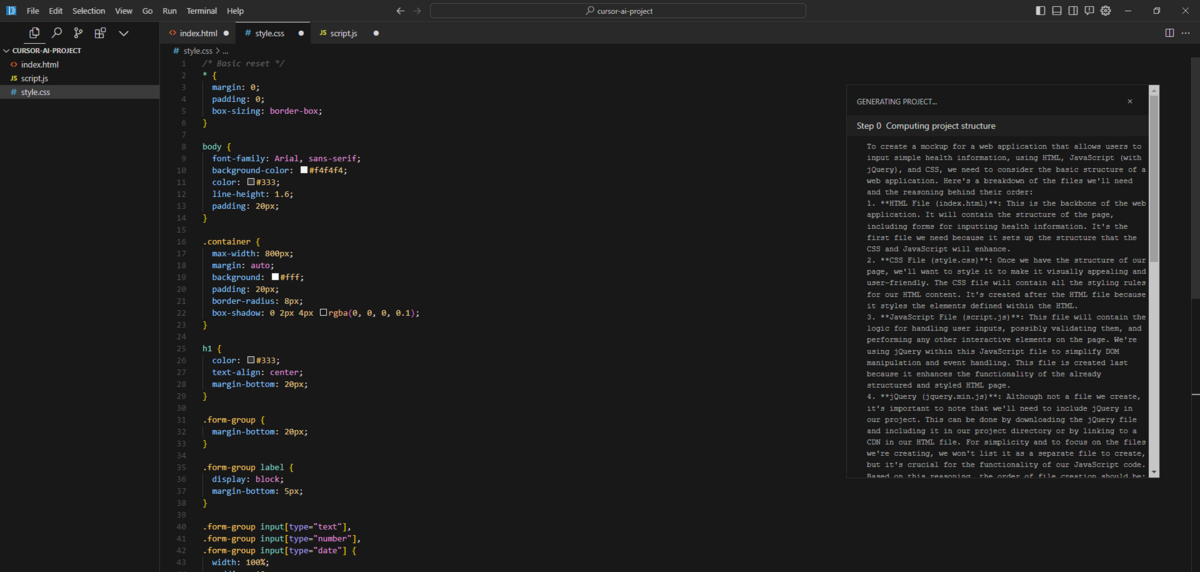Click unsaved dot on index.html tab
1200x572 pixels.
[x=226, y=33]
